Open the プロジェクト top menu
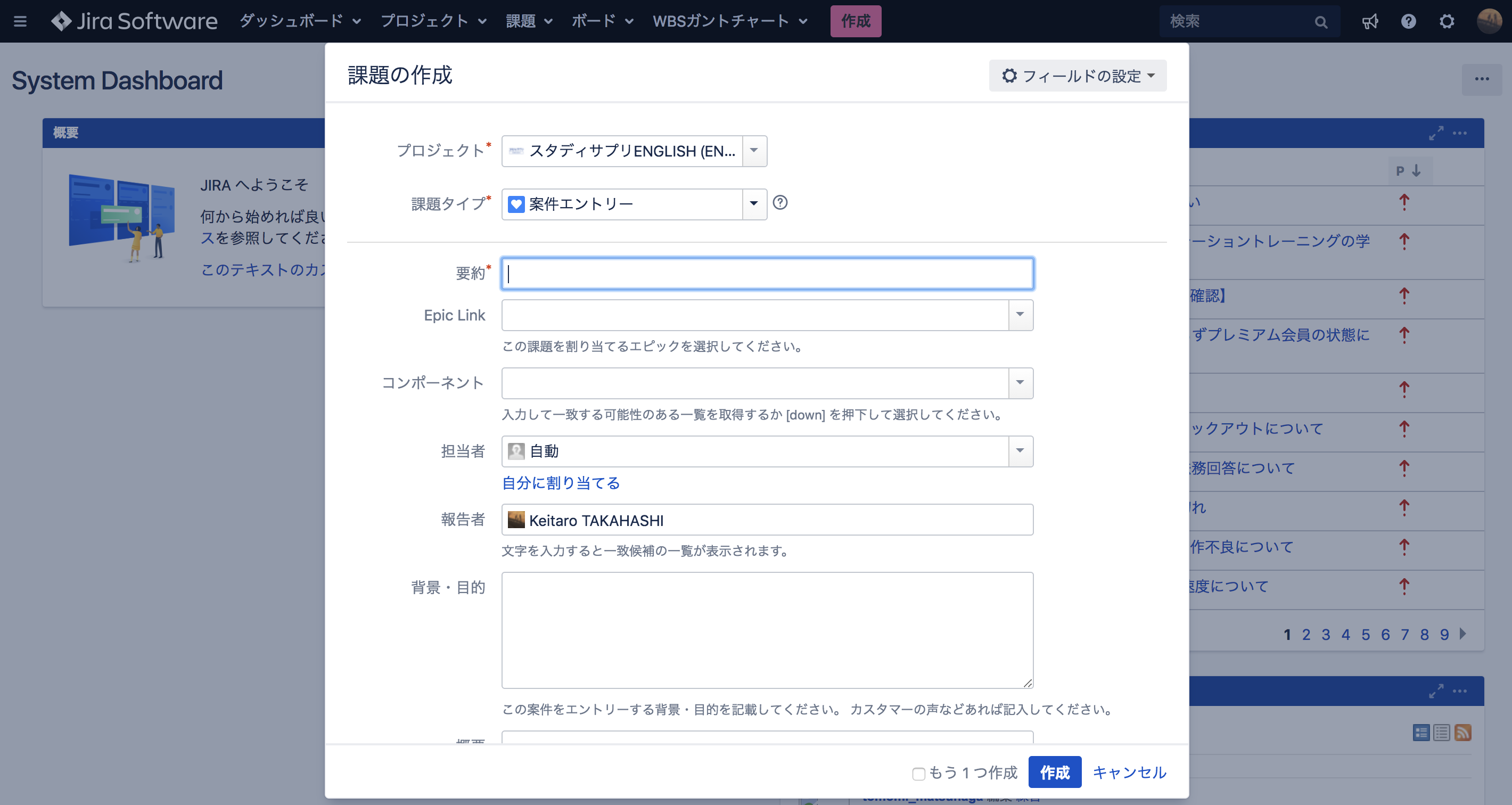 (x=433, y=21)
